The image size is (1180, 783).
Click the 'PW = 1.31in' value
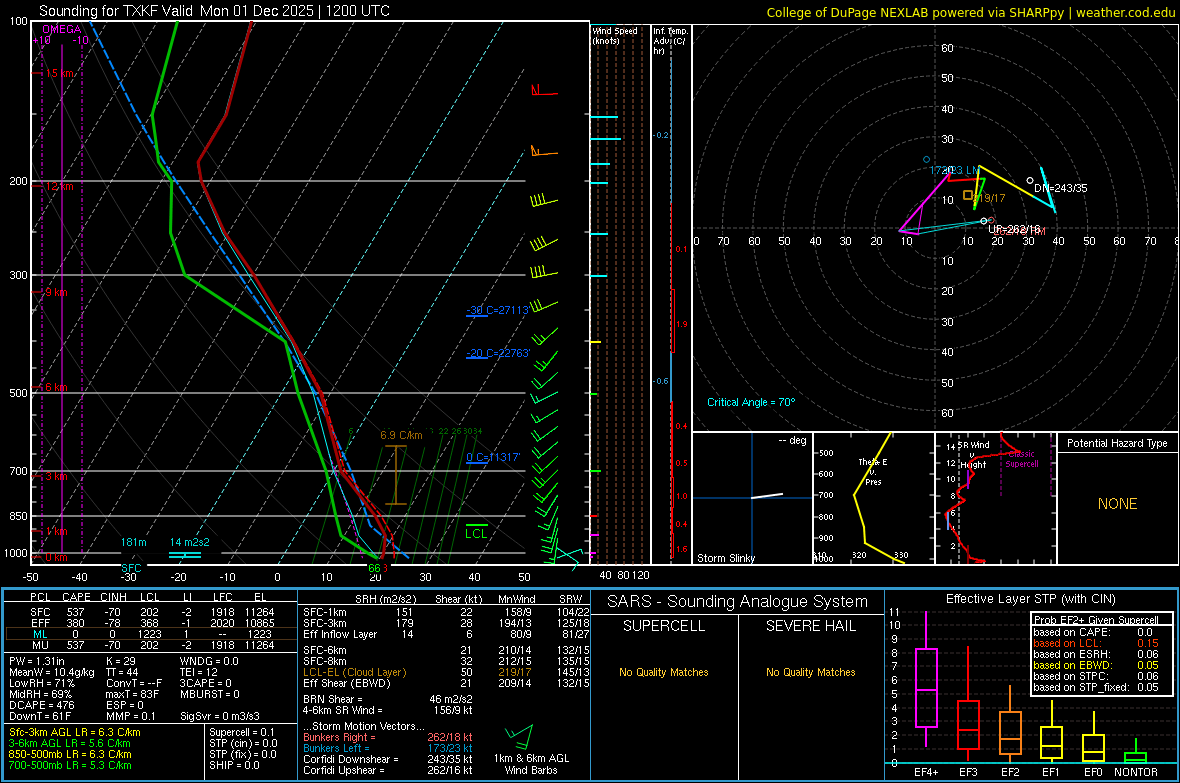38,661
